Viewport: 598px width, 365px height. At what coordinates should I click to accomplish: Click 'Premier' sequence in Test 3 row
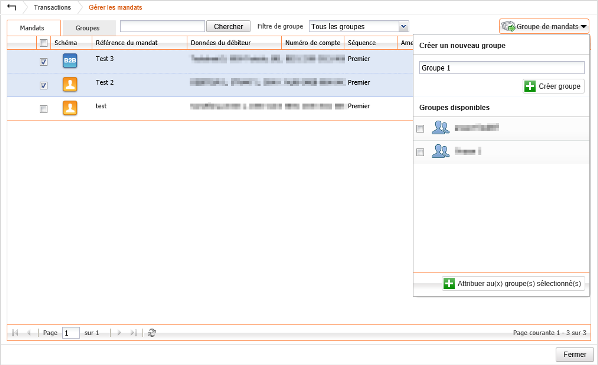[x=358, y=58]
